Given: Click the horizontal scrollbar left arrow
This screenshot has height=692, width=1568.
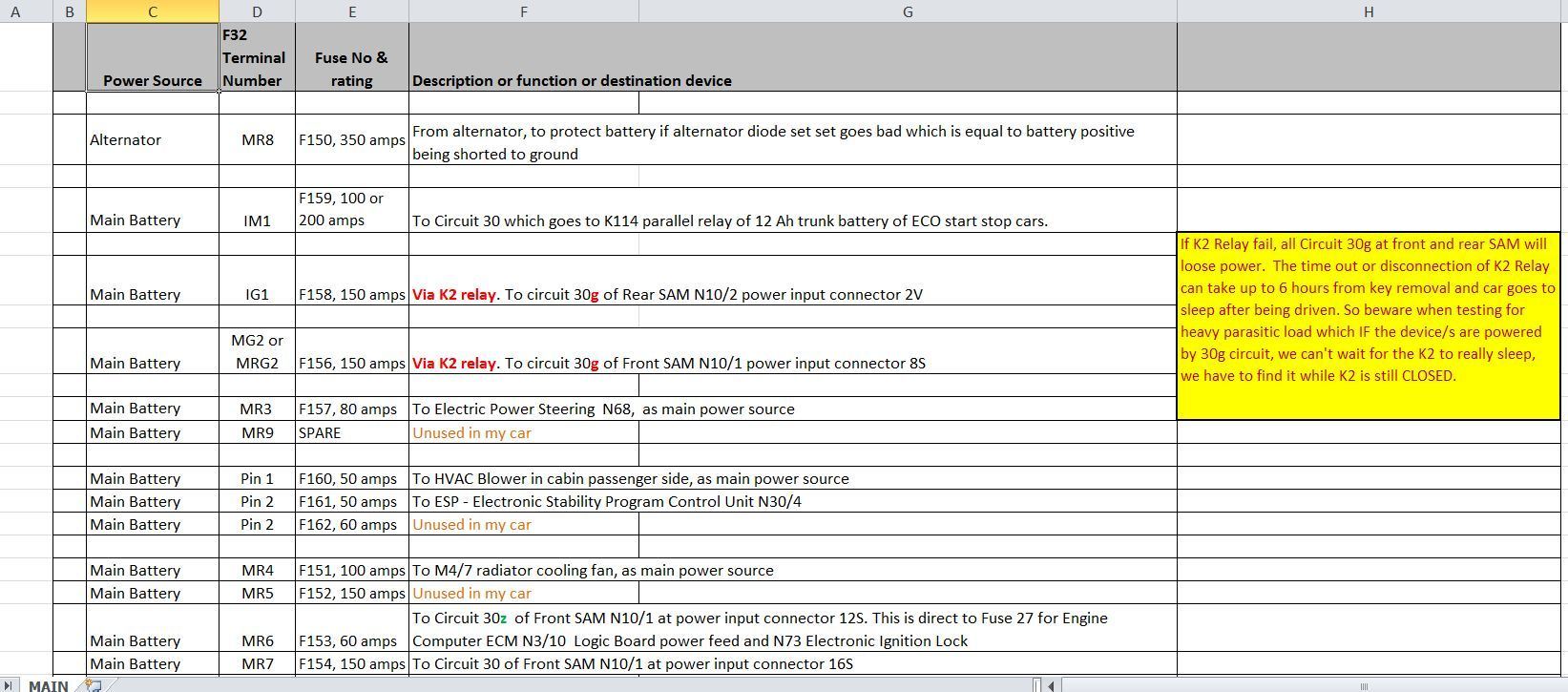Looking at the screenshot, I should 1051,684.
